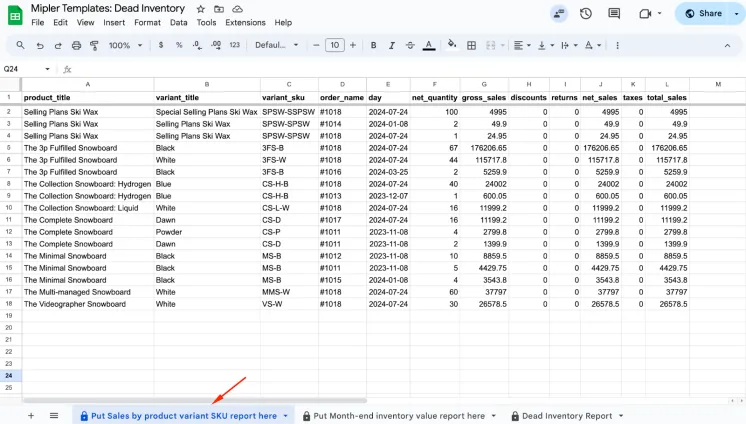Click the Share button
This screenshot has width=746, height=424.
point(703,13)
